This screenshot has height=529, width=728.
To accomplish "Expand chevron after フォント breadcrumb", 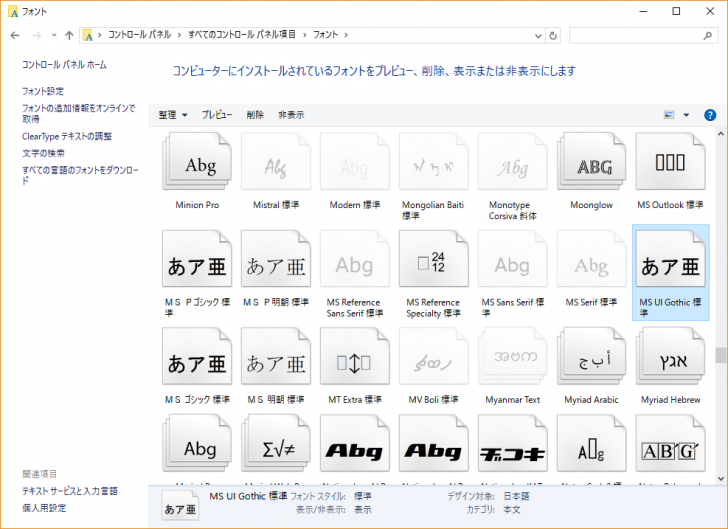I will [x=346, y=35].
